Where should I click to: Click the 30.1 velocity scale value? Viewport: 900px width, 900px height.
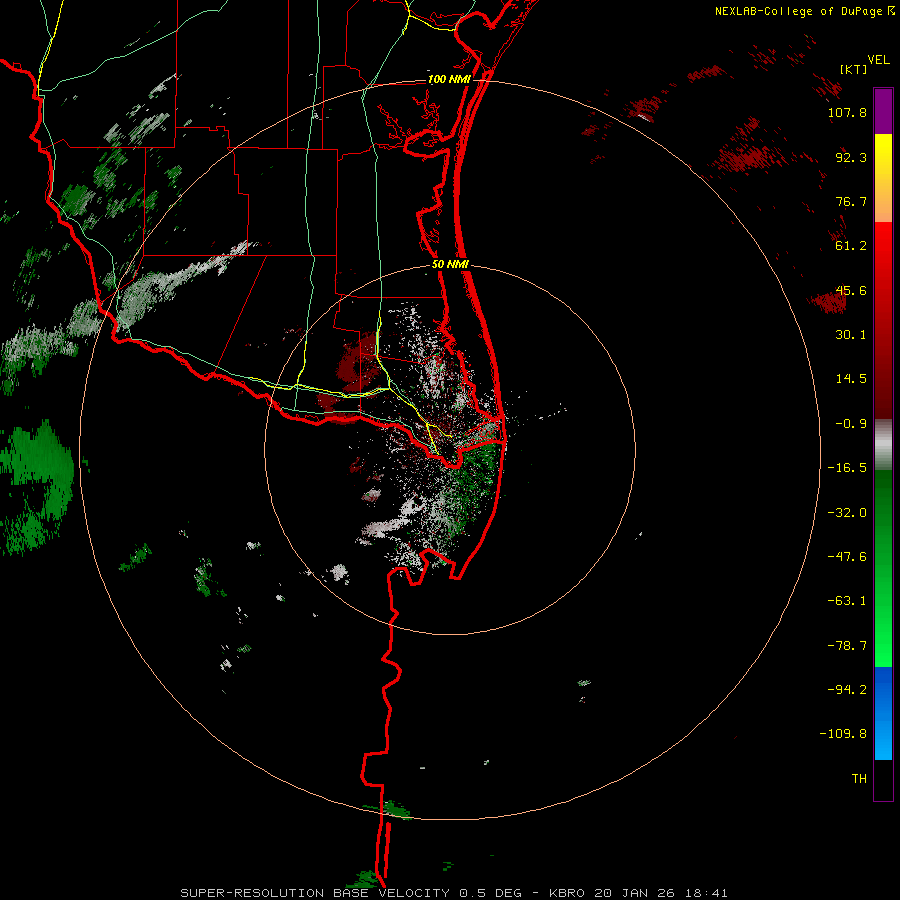point(851,335)
